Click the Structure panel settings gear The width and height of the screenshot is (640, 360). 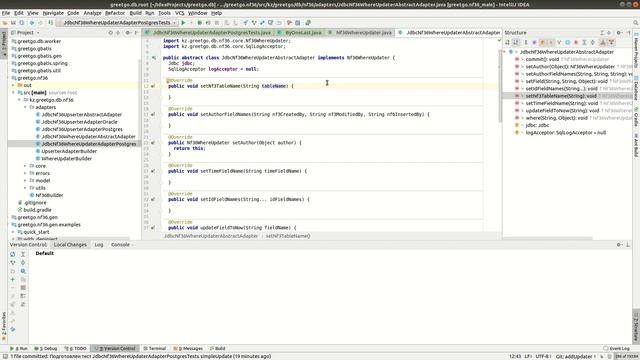619,33
